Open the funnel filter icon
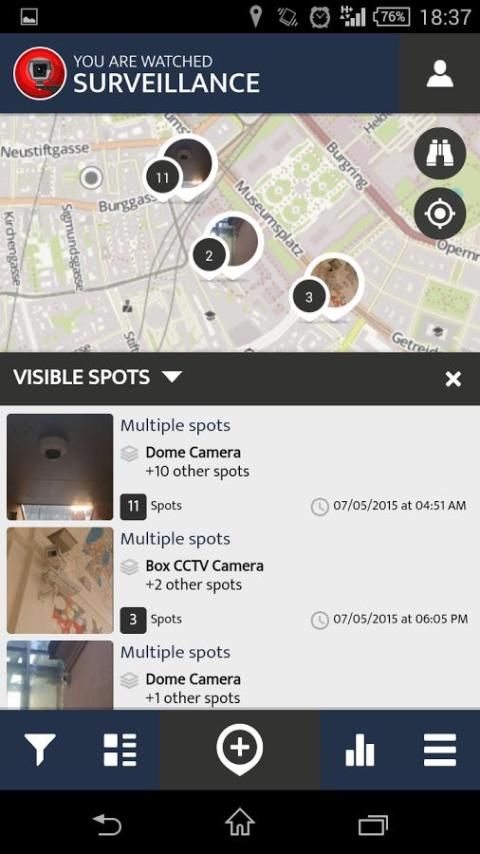Screen dimensions: 480x854 point(40,749)
